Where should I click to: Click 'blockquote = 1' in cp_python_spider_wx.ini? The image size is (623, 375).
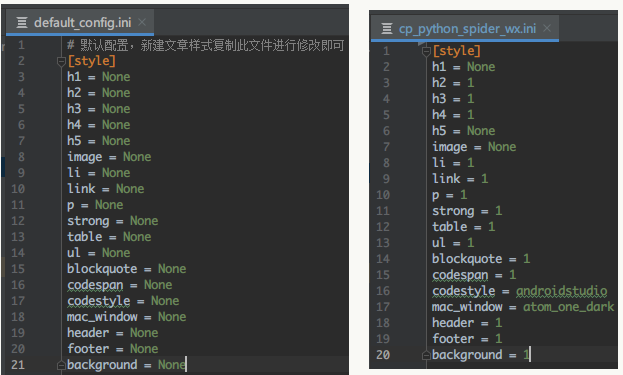481,259
